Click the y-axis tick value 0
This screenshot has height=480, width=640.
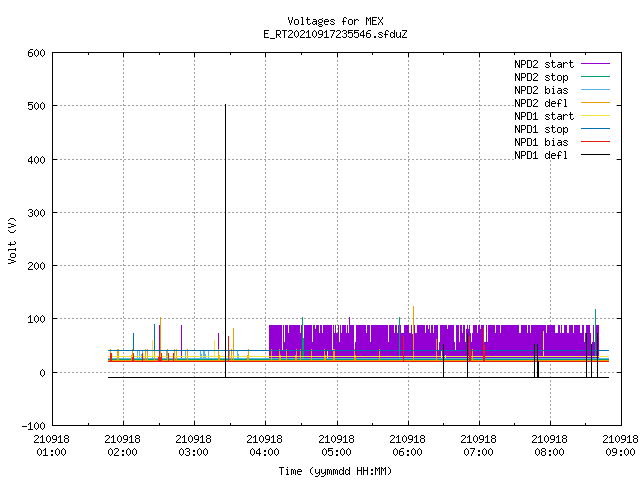[42, 373]
